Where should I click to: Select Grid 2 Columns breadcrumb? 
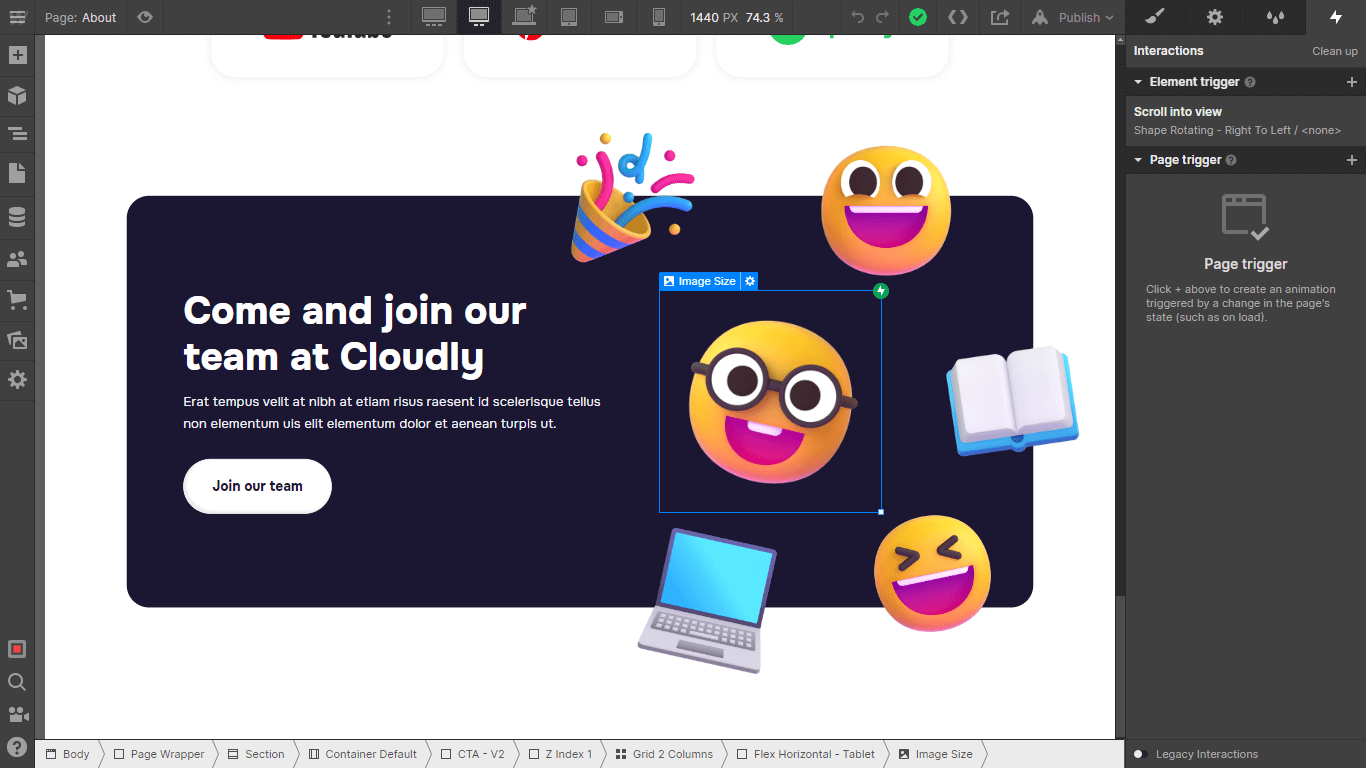click(x=664, y=754)
